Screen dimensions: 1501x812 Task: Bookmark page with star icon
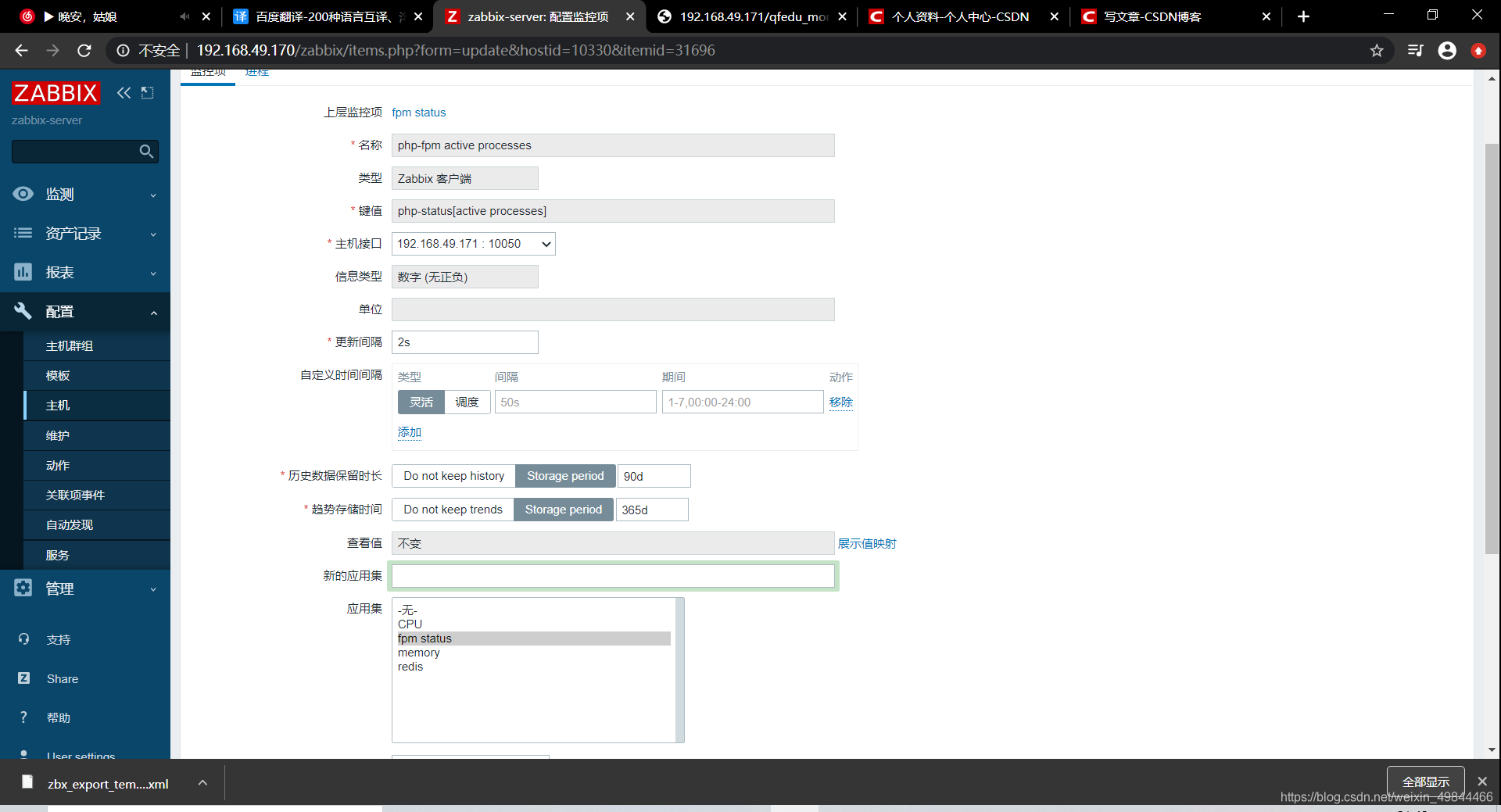(1377, 51)
